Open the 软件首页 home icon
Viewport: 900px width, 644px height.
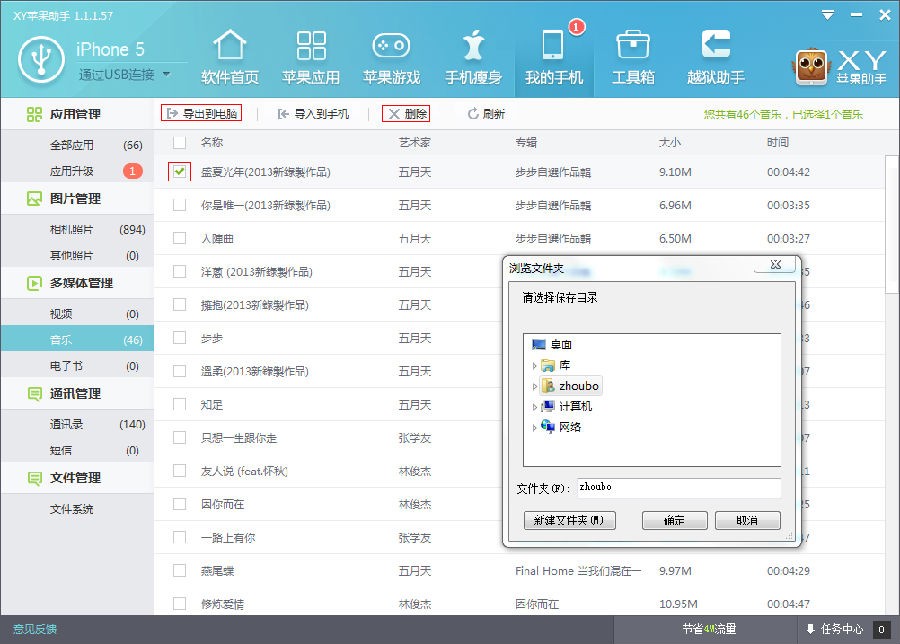click(x=230, y=56)
